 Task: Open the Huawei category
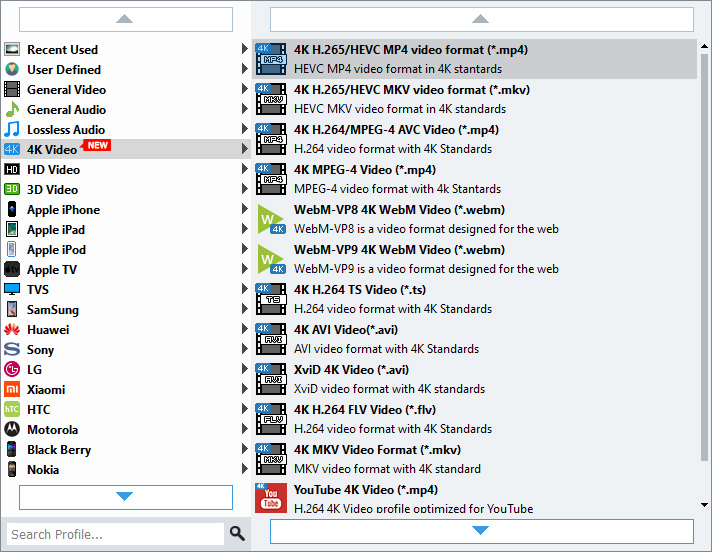[125, 329]
